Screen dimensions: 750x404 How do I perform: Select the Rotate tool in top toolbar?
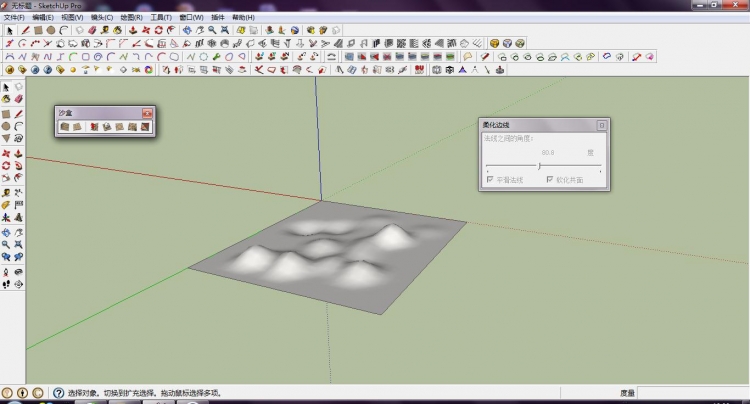(158, 30)
